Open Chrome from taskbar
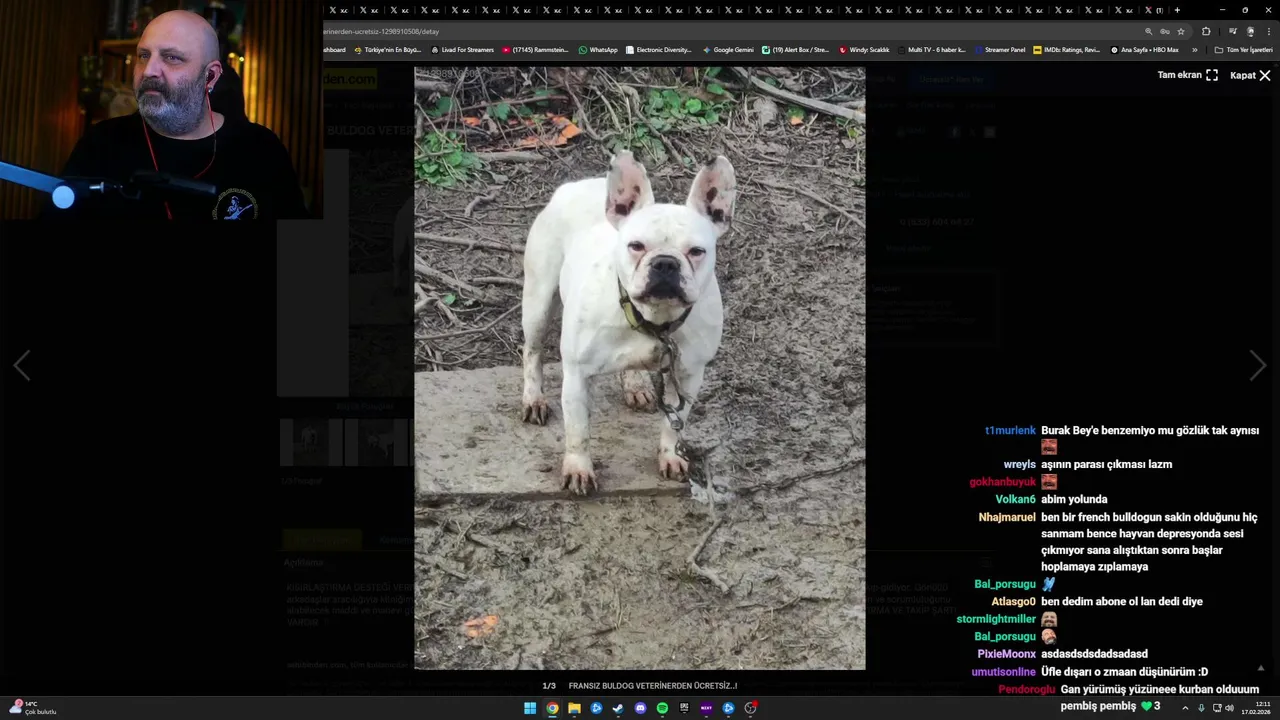 [552, 708]
